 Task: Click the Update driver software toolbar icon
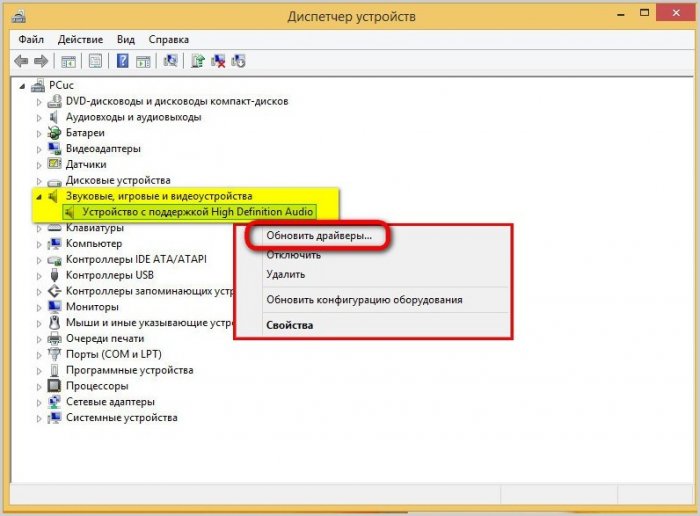tap(198, 61)
